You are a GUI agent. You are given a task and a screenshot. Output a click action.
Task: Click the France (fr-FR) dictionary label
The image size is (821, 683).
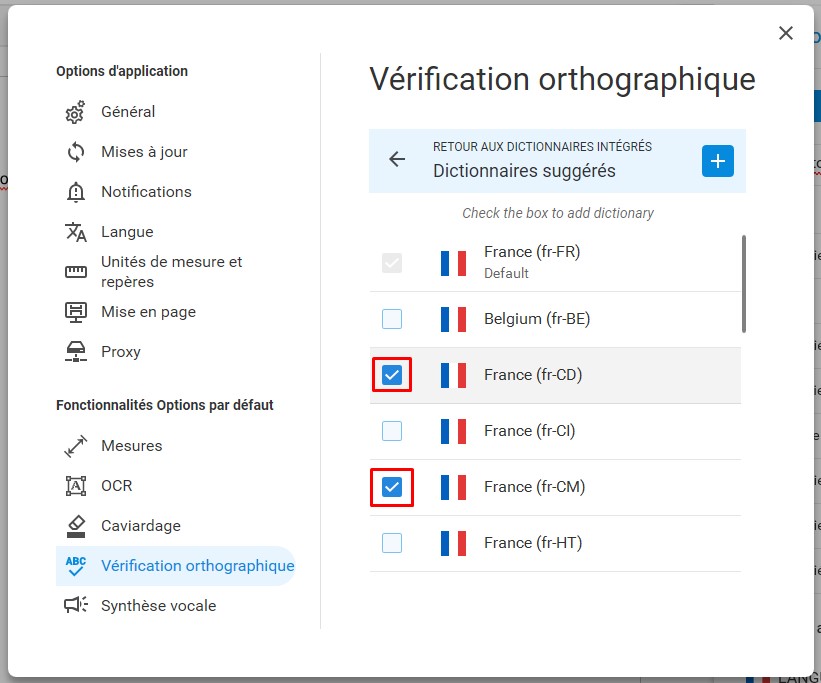coord(532,252)
